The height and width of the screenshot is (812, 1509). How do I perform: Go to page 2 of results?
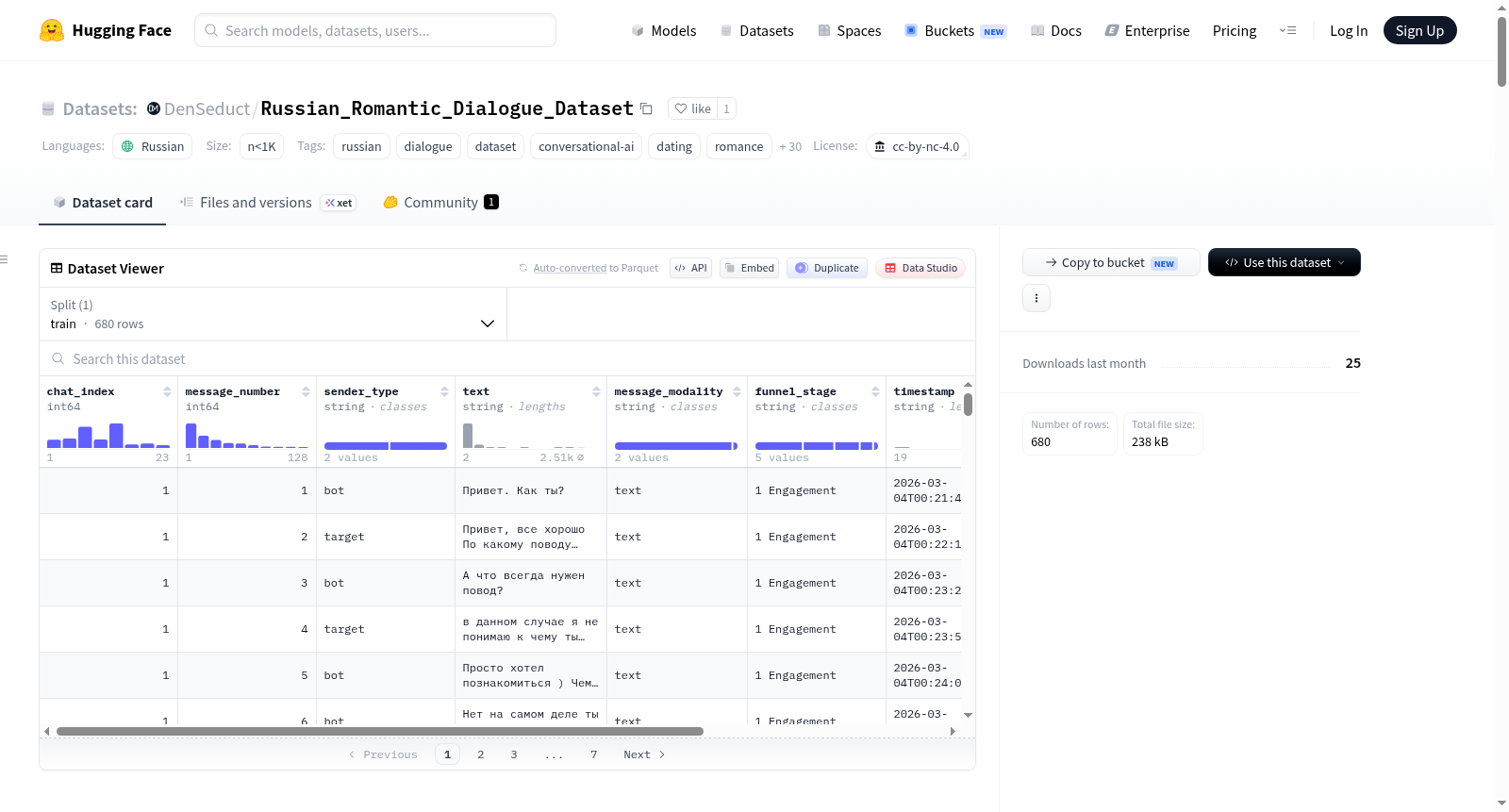481,754
